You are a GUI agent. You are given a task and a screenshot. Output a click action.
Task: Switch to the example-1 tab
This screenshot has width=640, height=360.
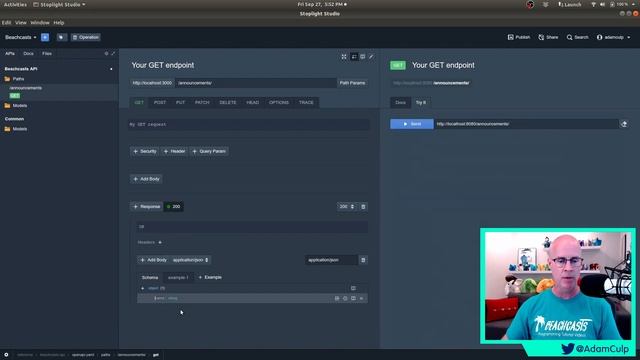click(x=178, y=278)
